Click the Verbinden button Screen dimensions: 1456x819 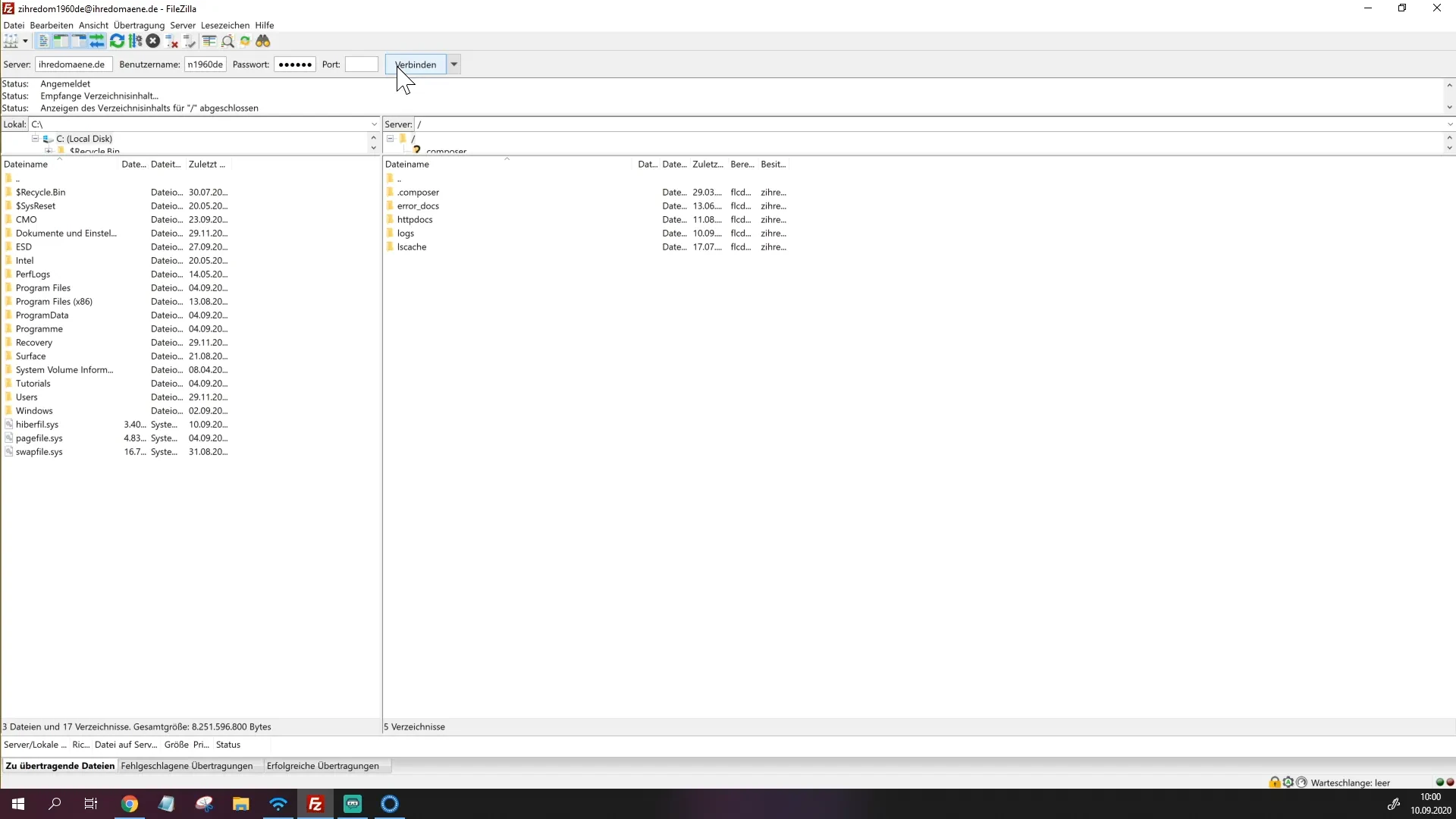[416, 64]
